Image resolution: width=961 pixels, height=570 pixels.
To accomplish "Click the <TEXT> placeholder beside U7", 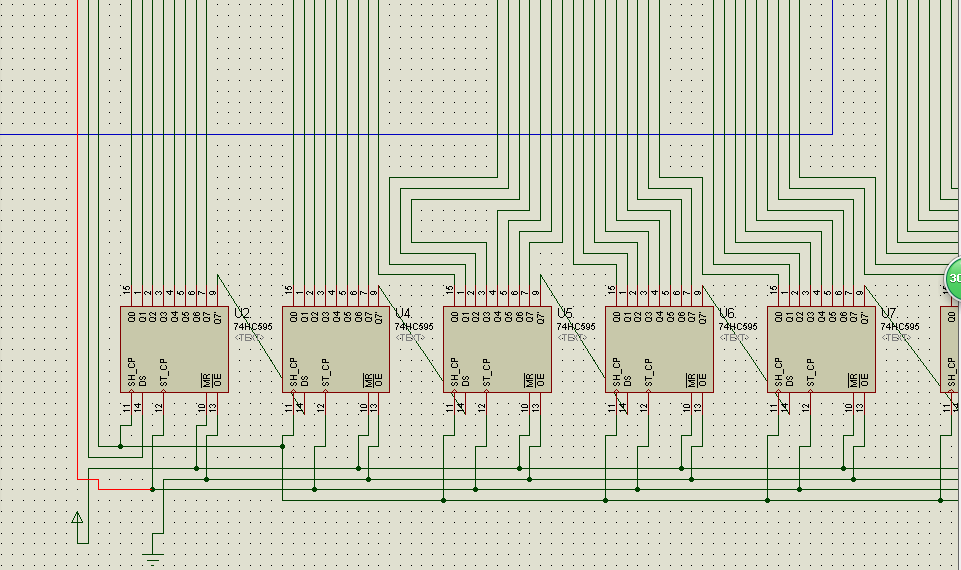I will [895, 338].
